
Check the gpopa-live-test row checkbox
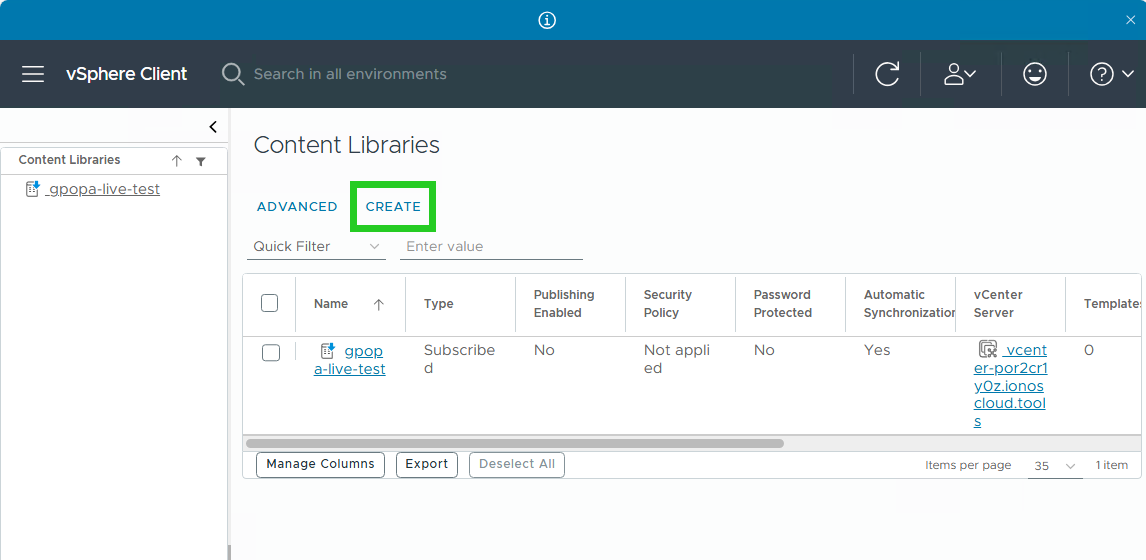pos(271,352)
